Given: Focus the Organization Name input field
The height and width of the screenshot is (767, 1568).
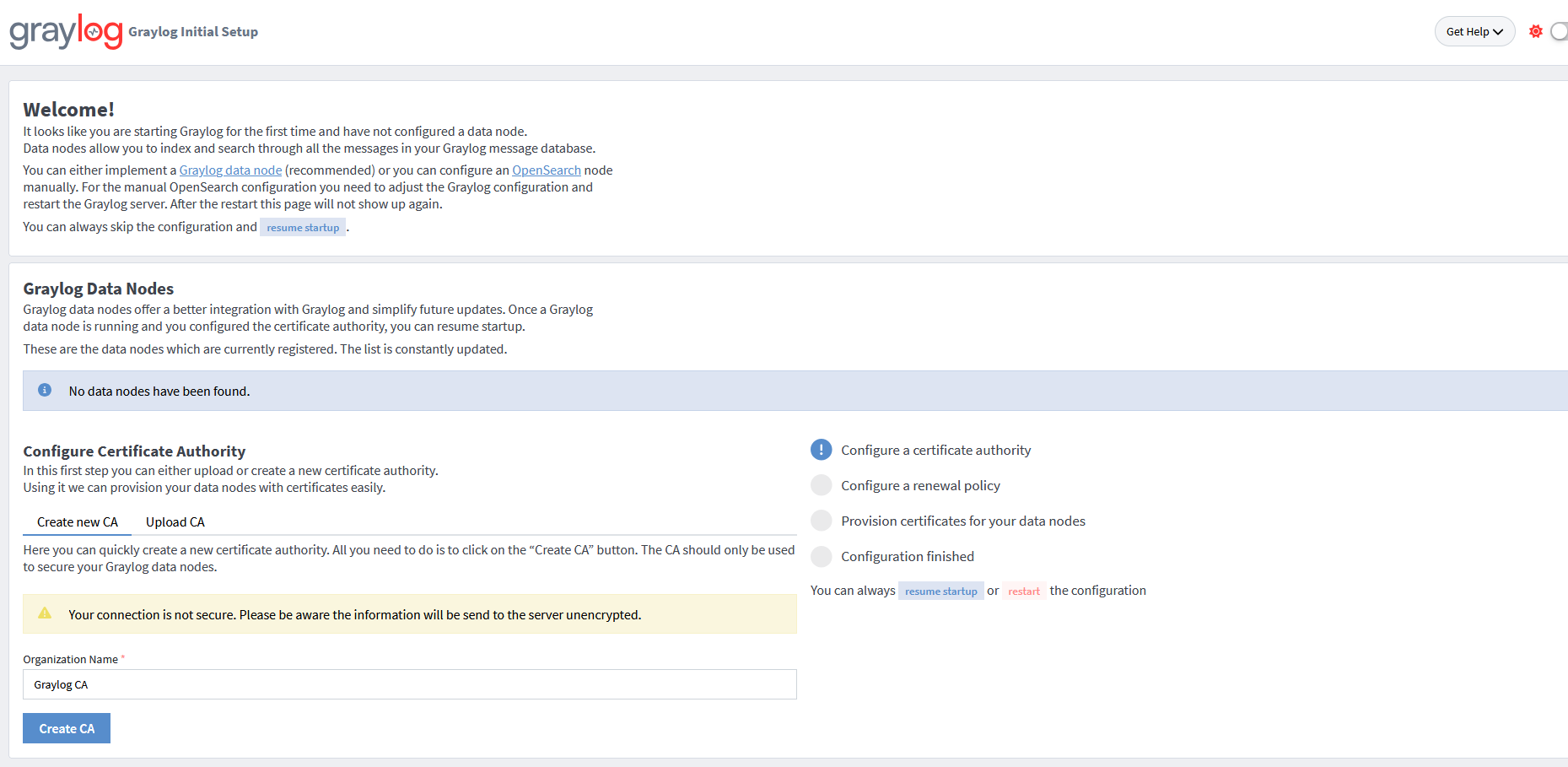Looking at the screenshot, I should tap(409, 684).
